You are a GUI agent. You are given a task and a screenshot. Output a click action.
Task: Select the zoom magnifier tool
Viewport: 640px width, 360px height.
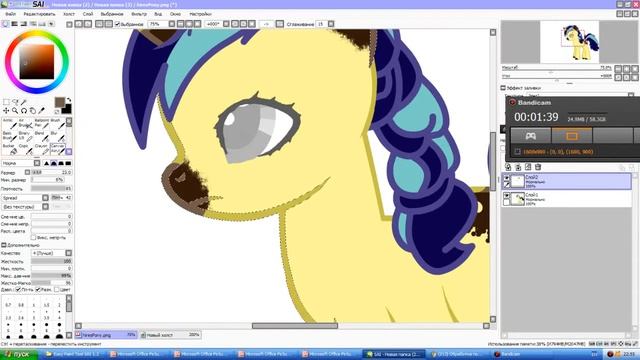(15, 111)
